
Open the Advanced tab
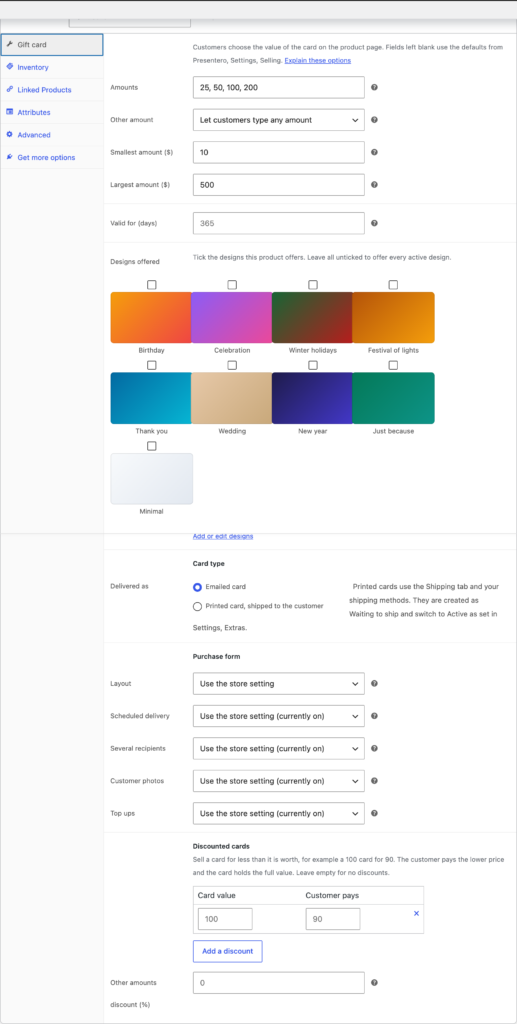click(x=52, y=135)
